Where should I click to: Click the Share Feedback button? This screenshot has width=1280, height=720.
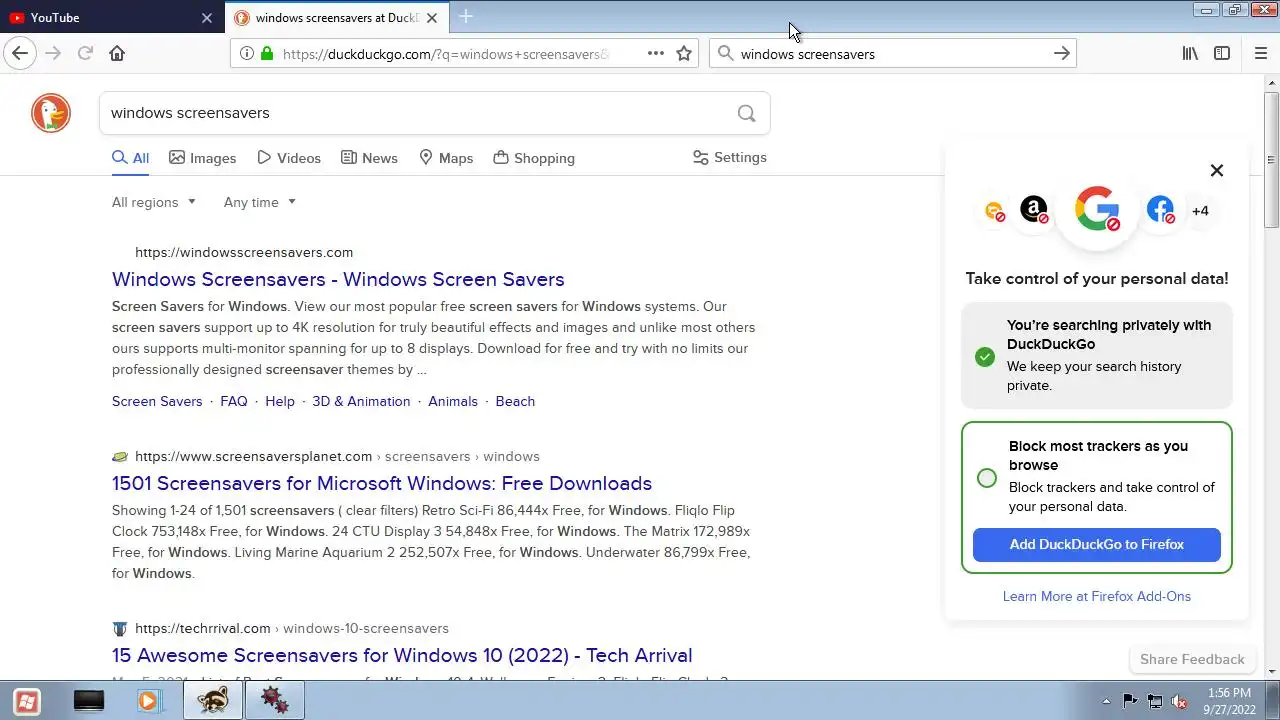click(1192, 659)
